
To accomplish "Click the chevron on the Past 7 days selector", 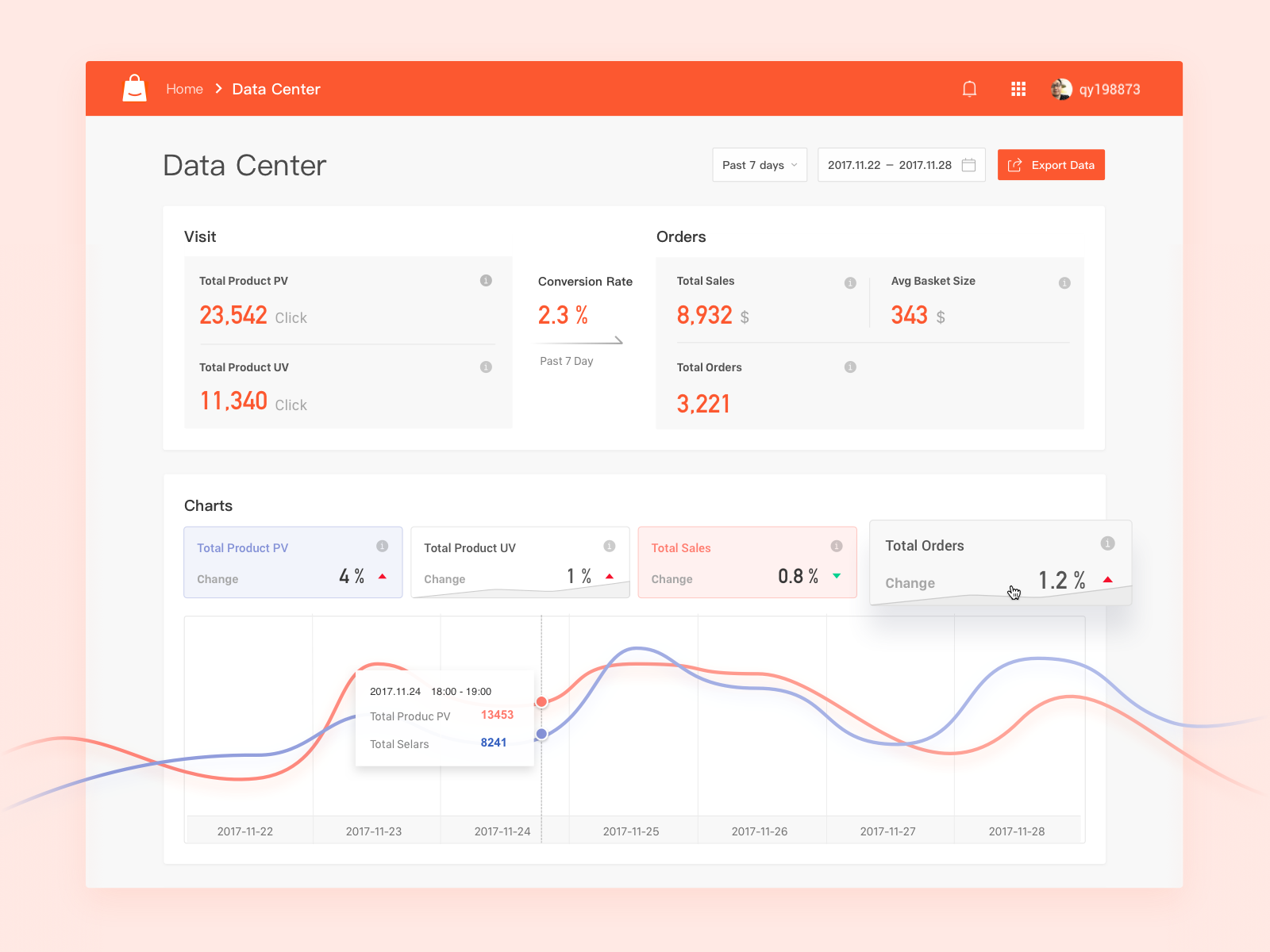I will (795, 165).
